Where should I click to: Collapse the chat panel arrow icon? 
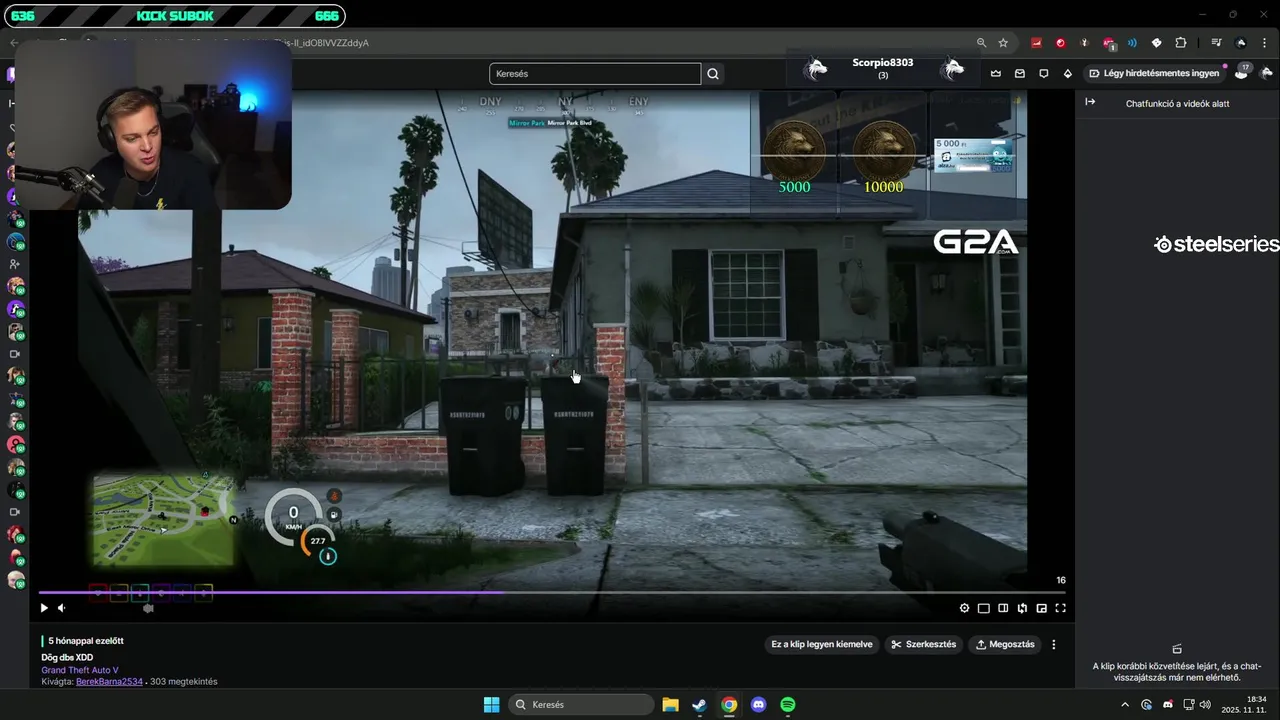tap(1090, 102)
